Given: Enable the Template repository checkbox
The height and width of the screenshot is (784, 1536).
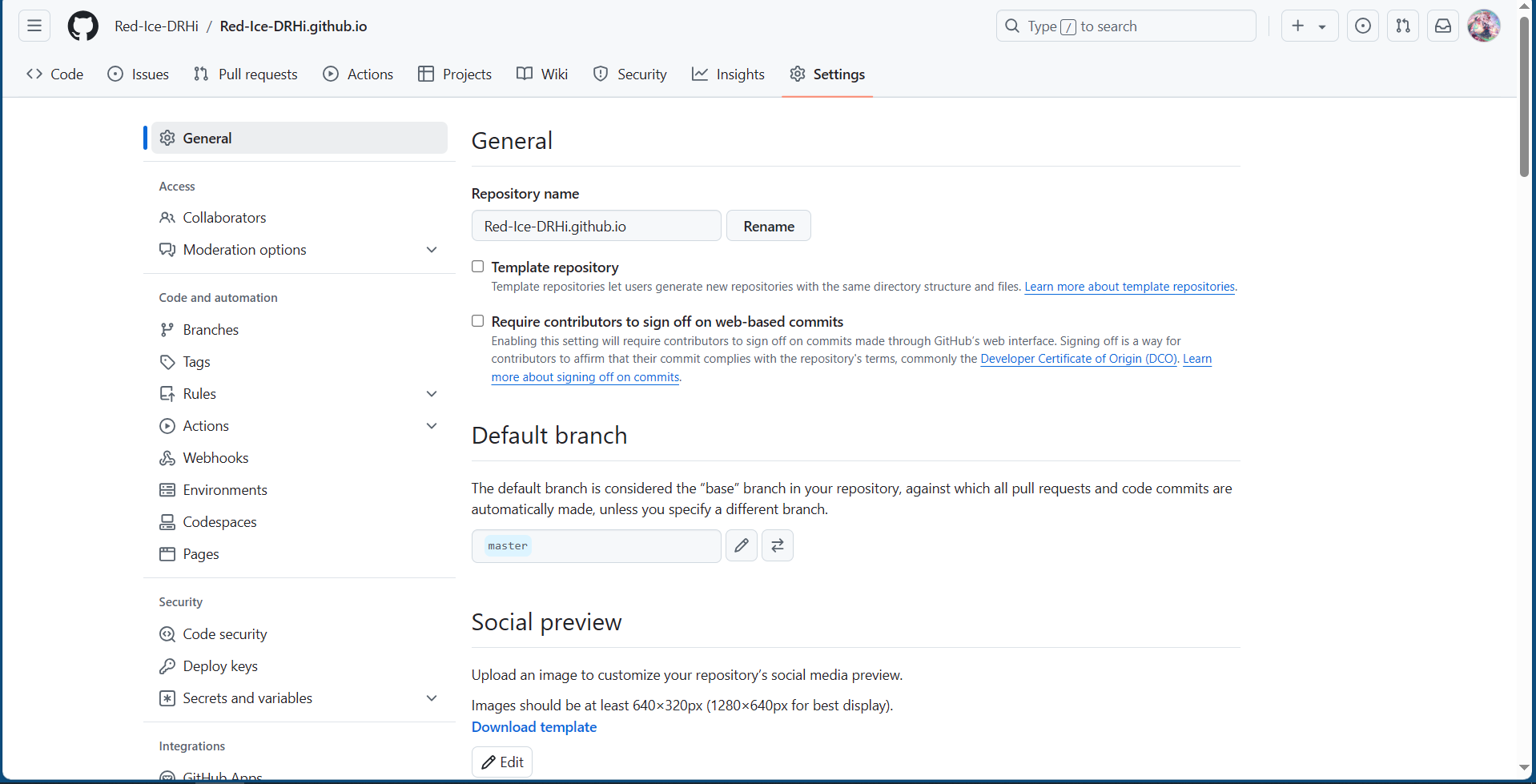Looking at the screenshot, I should pyautogui.click(x=478, y=267).
